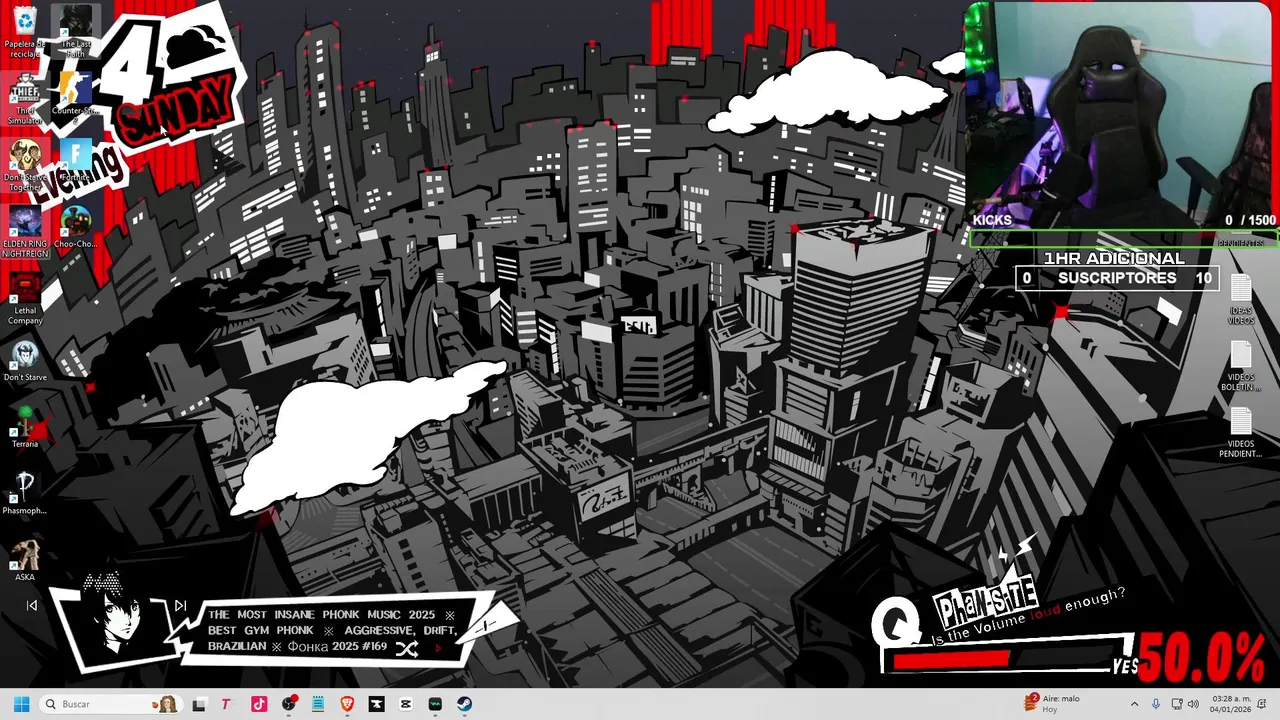The width and height of the screenshot is (1280, 720).
Task: Open the speaker volume tray icon
Action: [x=1193, y=704]
